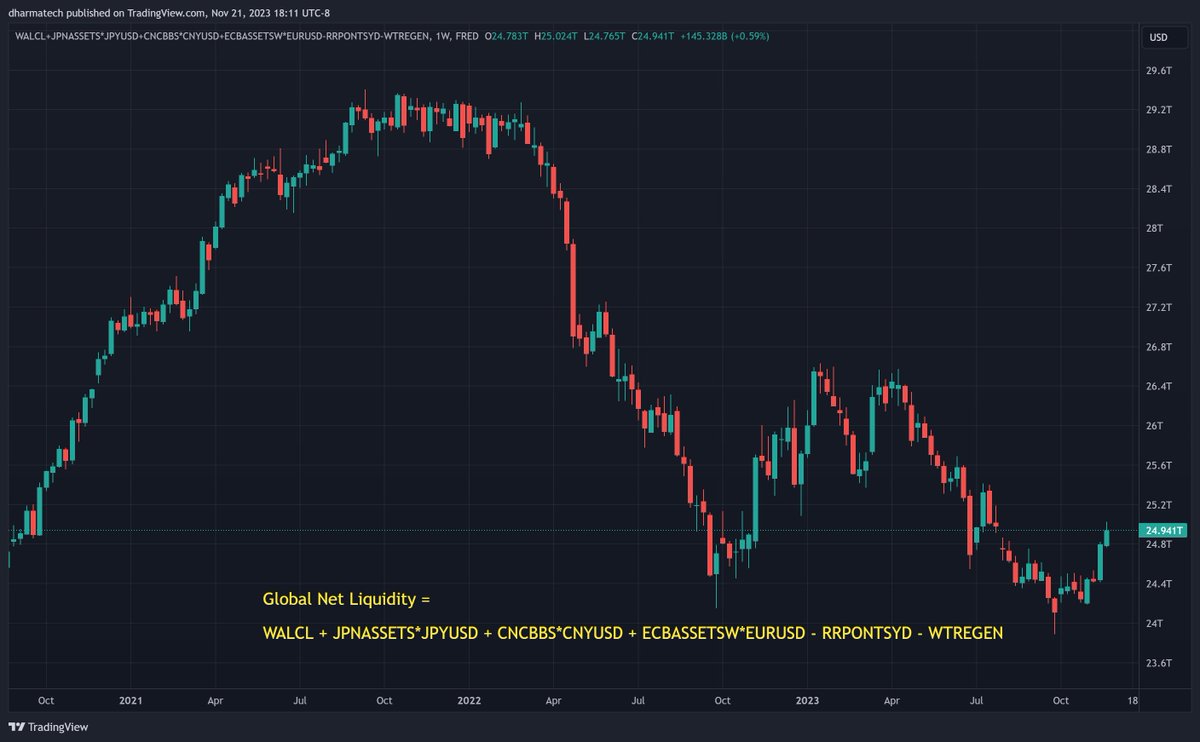Click the 28T price axis label

(x=1156, y=228)
